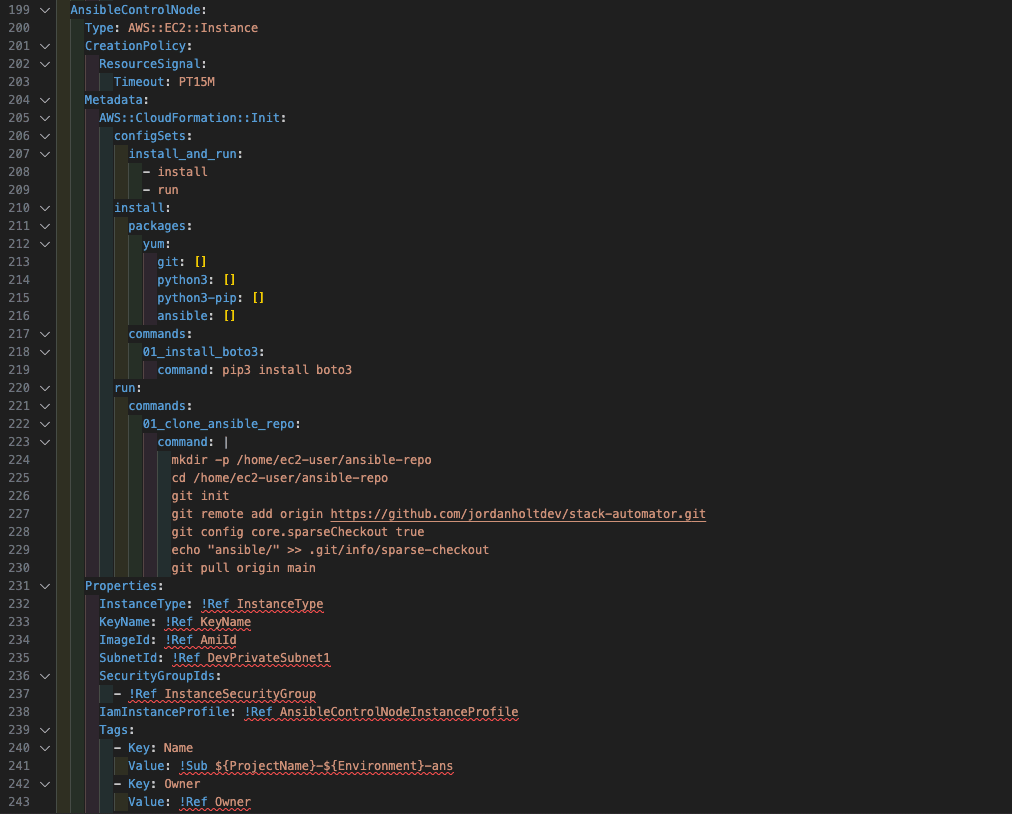The image size is (1012, 814).
Task: Click the 'ansible: []' package entry
Action: [x=196, y=316]
